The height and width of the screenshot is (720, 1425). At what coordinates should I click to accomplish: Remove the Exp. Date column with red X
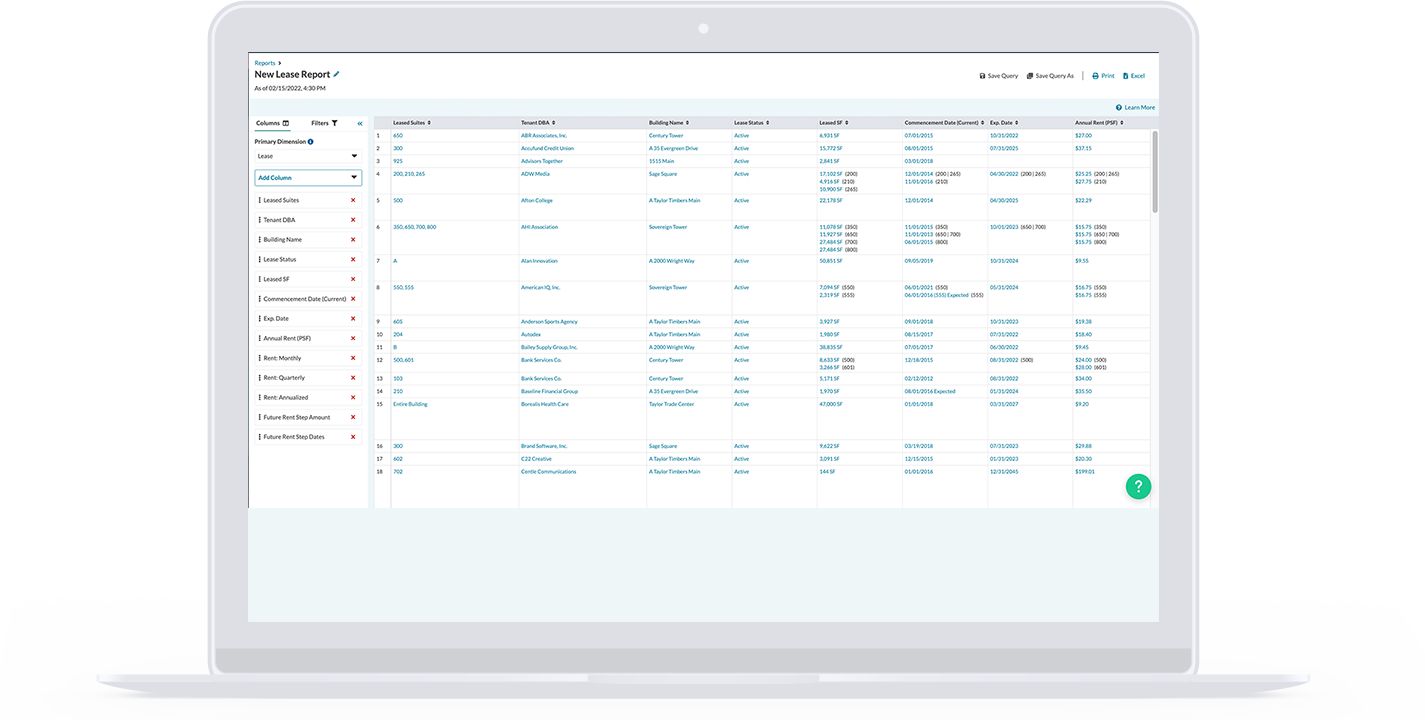[x=353, y=319]
